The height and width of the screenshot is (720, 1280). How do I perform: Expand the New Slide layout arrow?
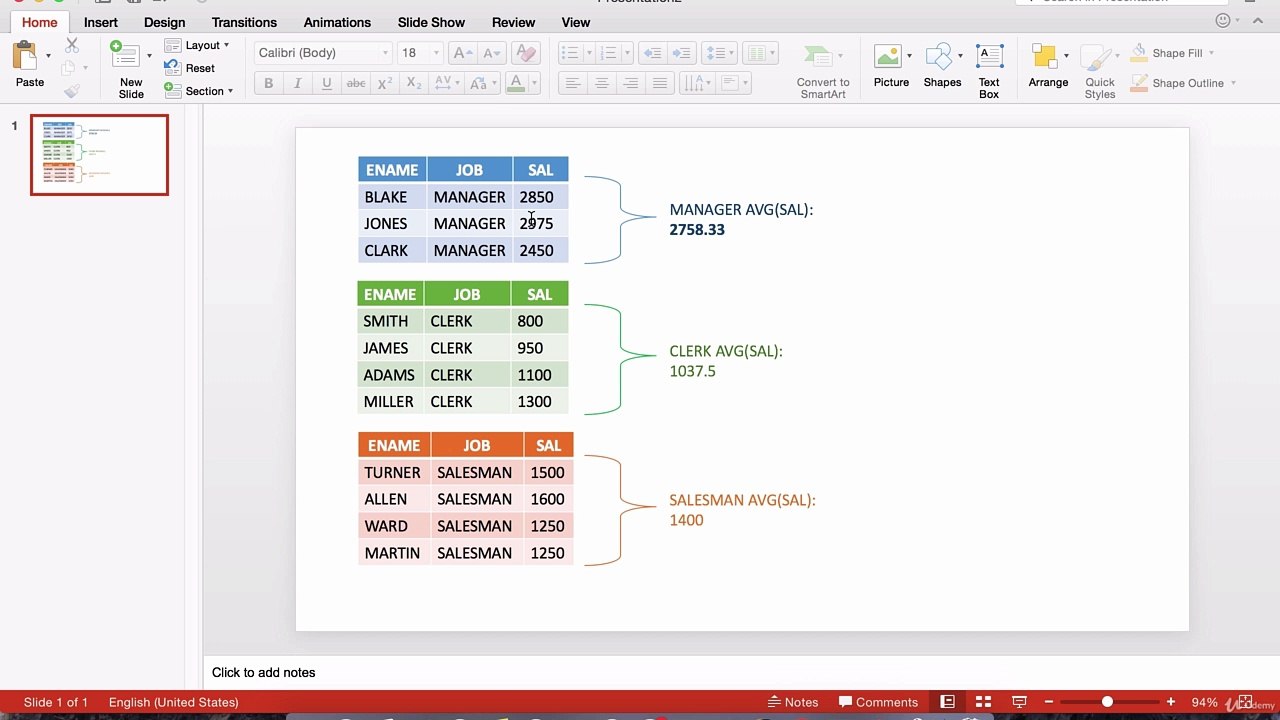[x=149, y=56]
